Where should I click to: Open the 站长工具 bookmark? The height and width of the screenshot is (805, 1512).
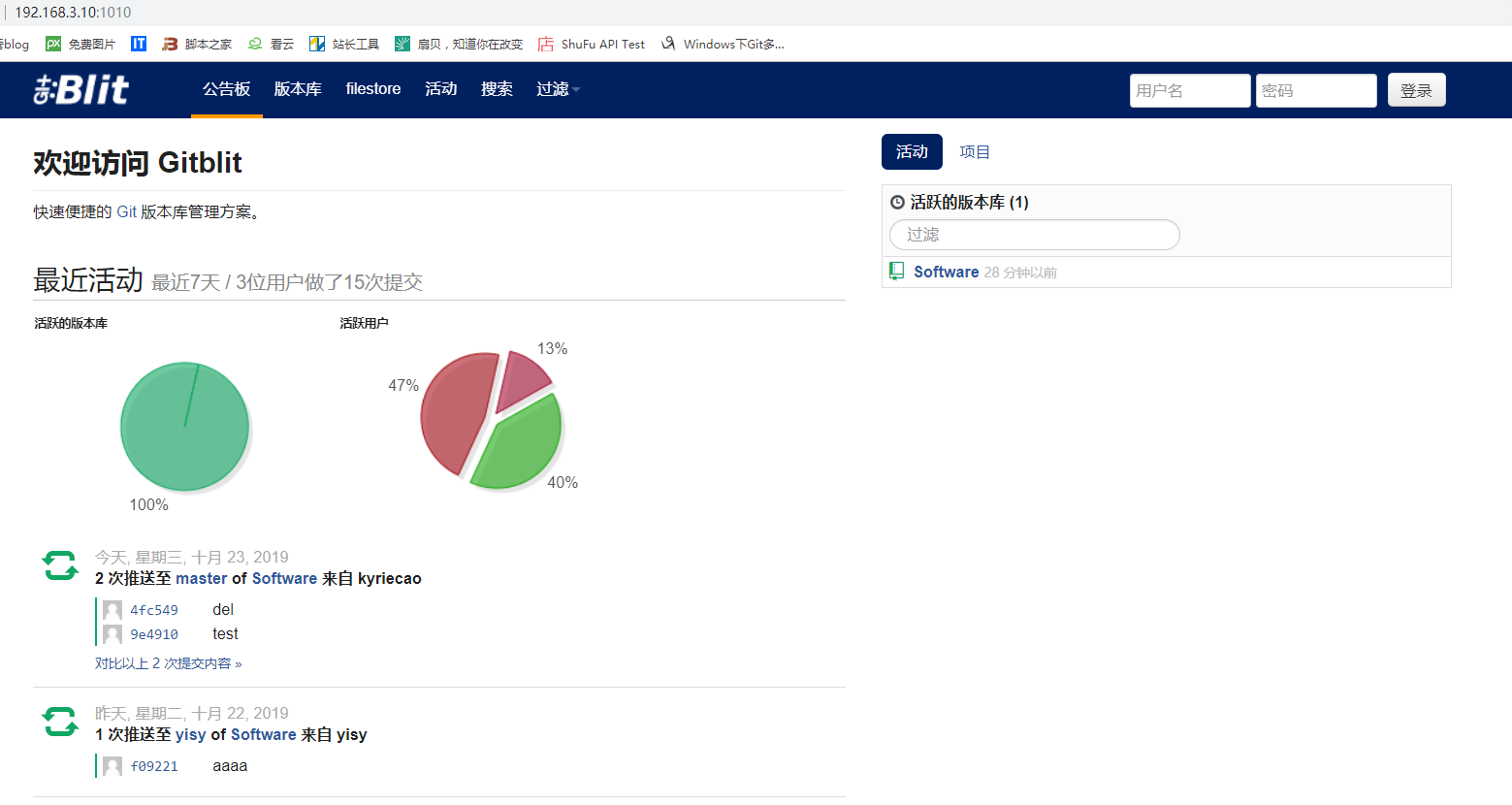coord(344,44)
